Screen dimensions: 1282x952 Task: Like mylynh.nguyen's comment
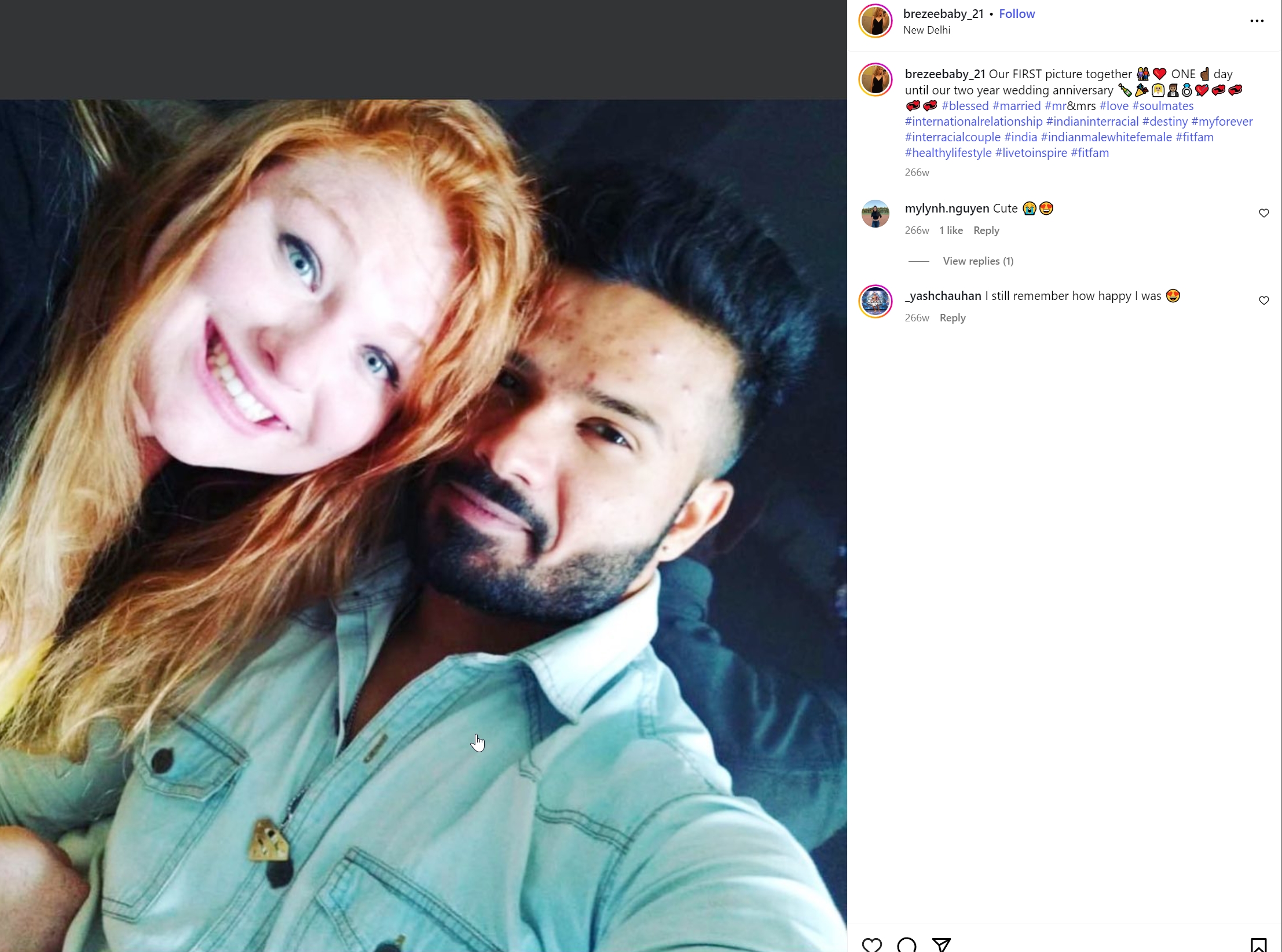(x=1263, y=213)
